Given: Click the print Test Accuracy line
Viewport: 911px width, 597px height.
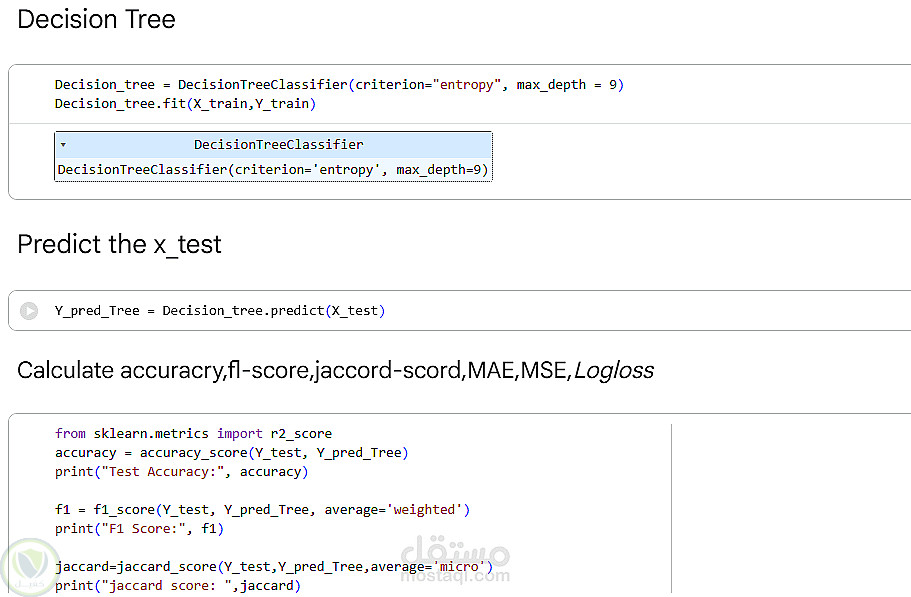Looking at the screenshot, I should [181, 472].
